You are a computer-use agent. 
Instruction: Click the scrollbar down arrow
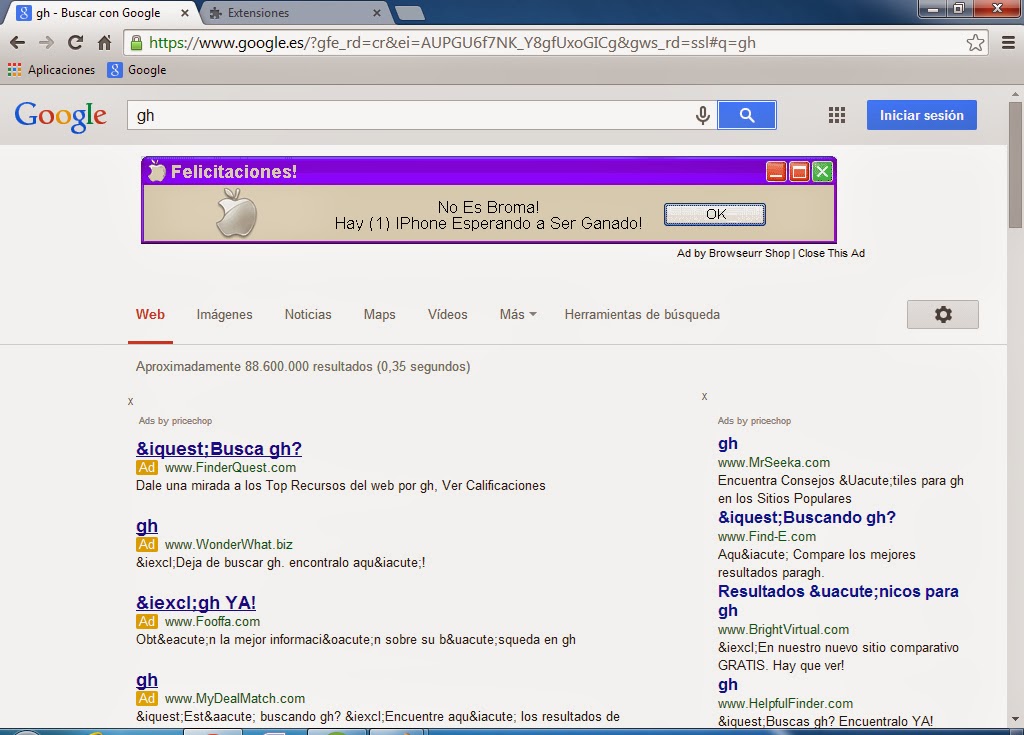[1015, 719]
